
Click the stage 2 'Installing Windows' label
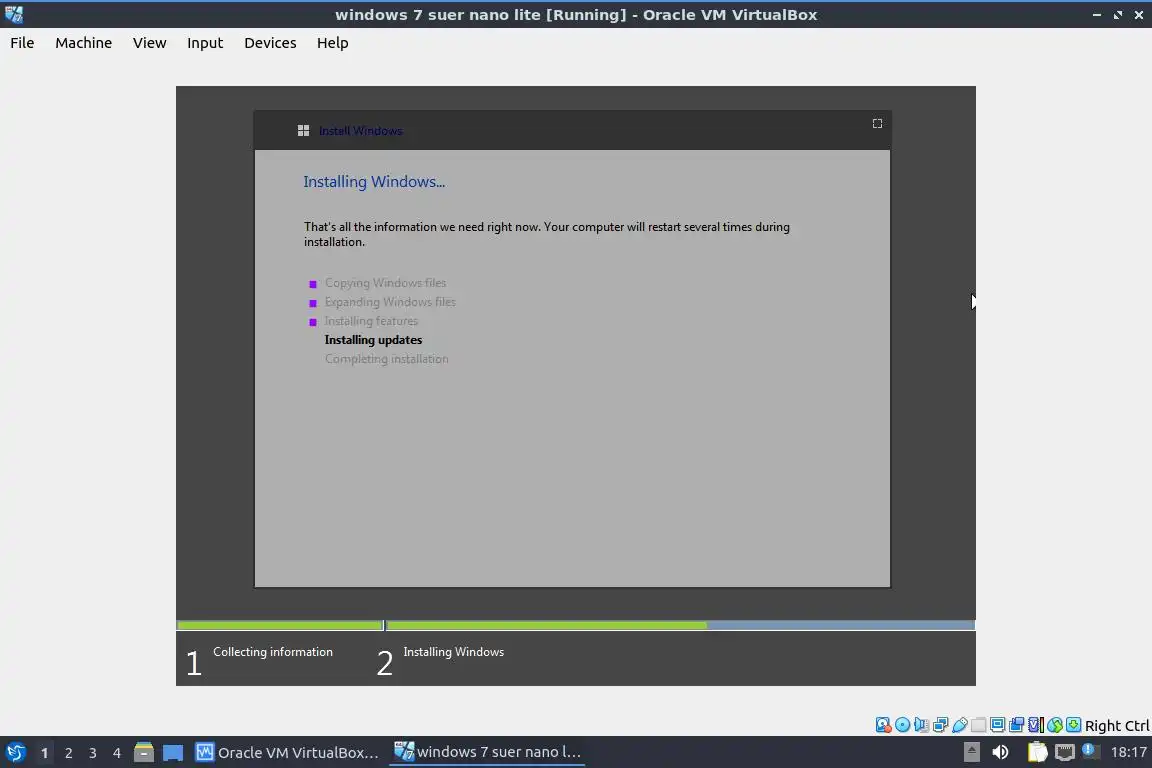coord(453,652)
